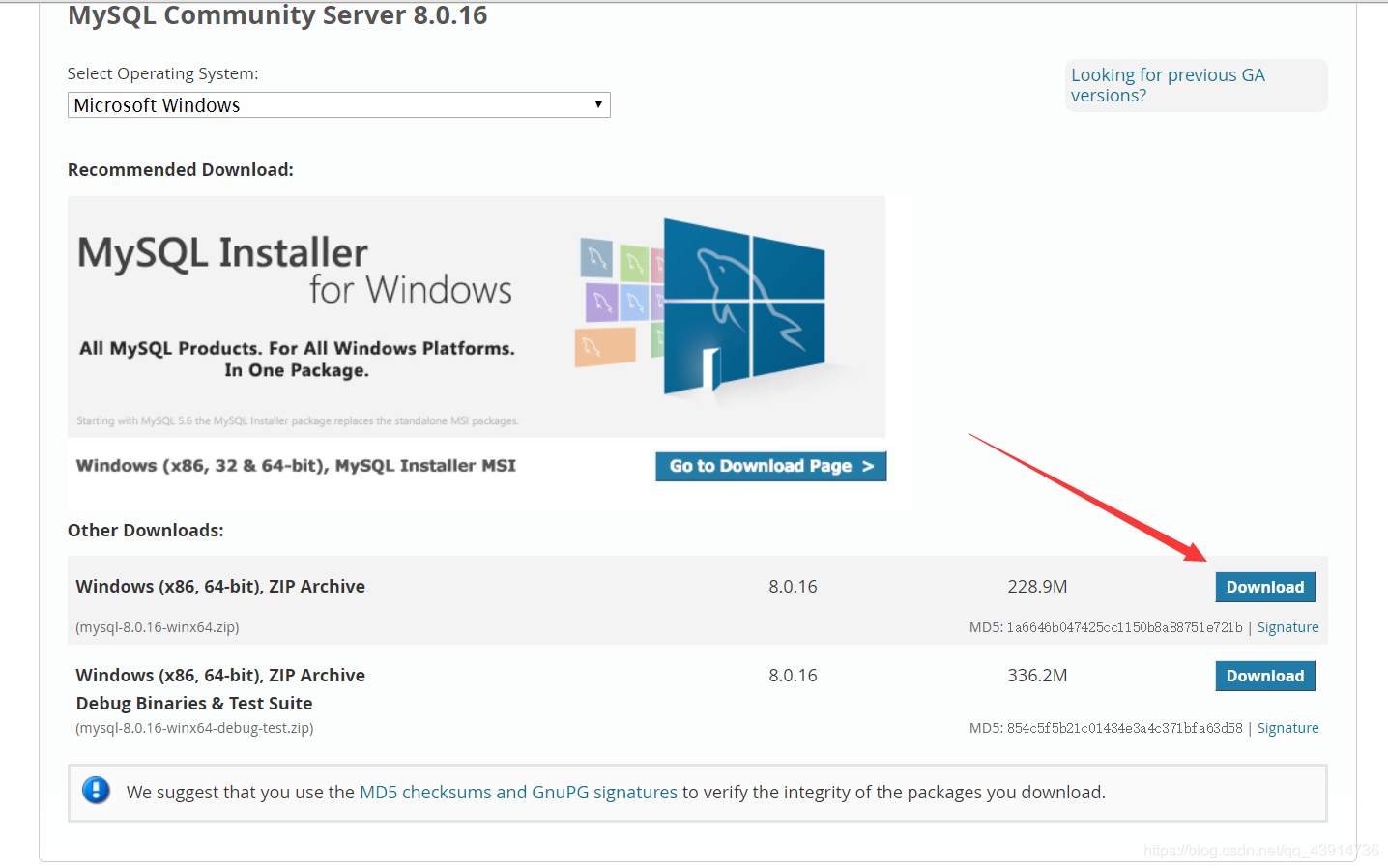
Task: Click the 'Recommended Download:' heading
Action: pos(181,169)
